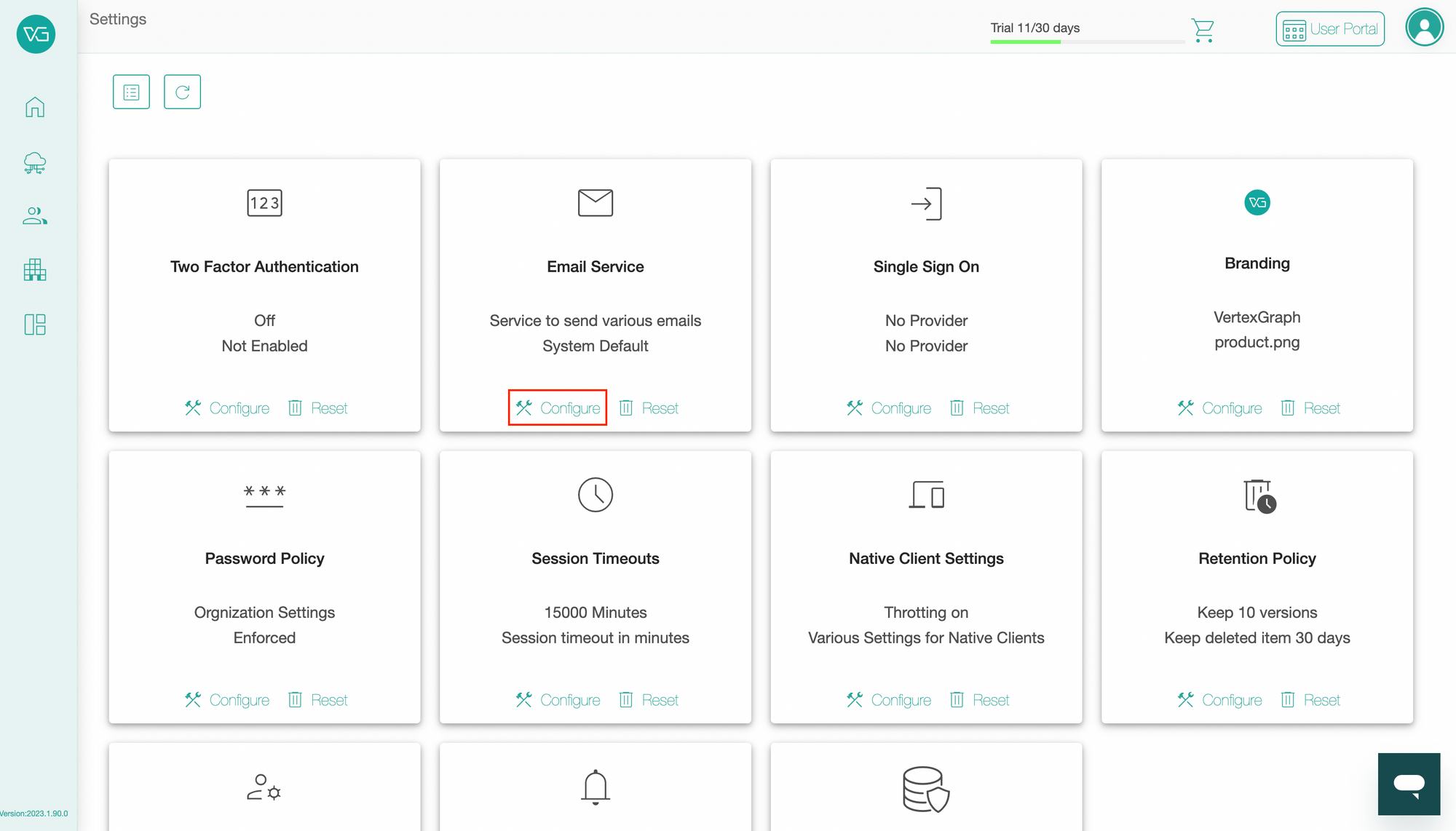1456x831 pixels.
Task: Configure Password Policy
Action: tap(227, 700)
